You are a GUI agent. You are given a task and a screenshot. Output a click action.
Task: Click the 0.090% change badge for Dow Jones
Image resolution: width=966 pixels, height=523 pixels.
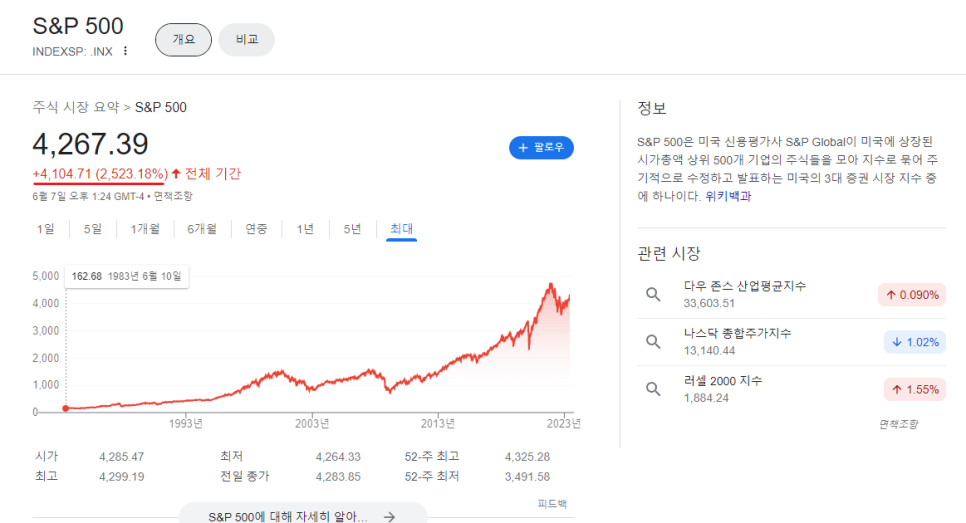[912, 295]
